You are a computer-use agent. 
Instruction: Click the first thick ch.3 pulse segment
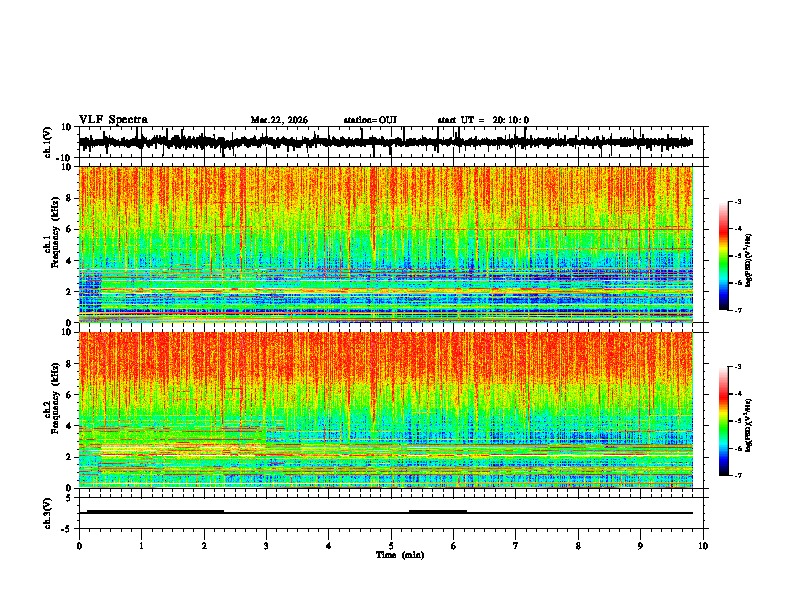coord(155,511)
